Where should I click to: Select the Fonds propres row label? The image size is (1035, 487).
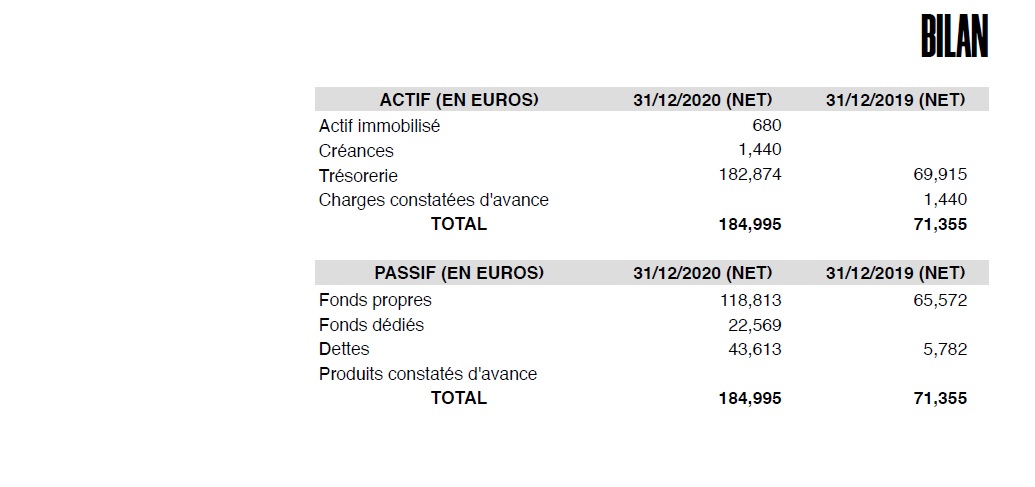[x=375, y=300]
